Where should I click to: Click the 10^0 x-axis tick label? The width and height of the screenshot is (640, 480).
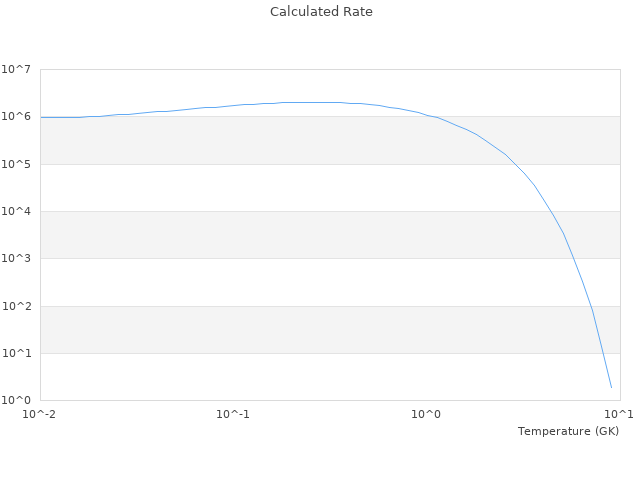pyautogui.click(x=427, y=414)
